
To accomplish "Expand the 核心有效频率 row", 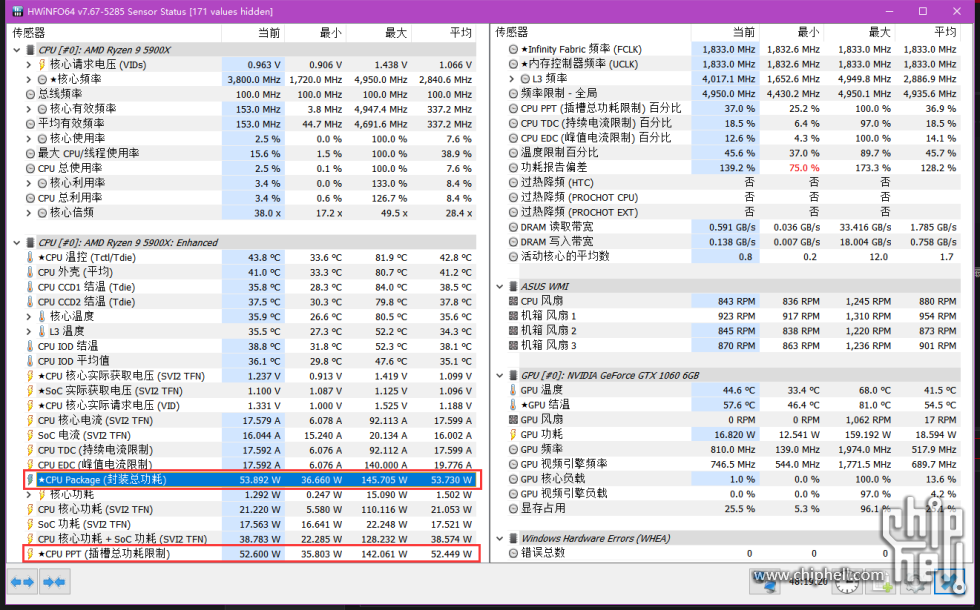I will [29, 109].
